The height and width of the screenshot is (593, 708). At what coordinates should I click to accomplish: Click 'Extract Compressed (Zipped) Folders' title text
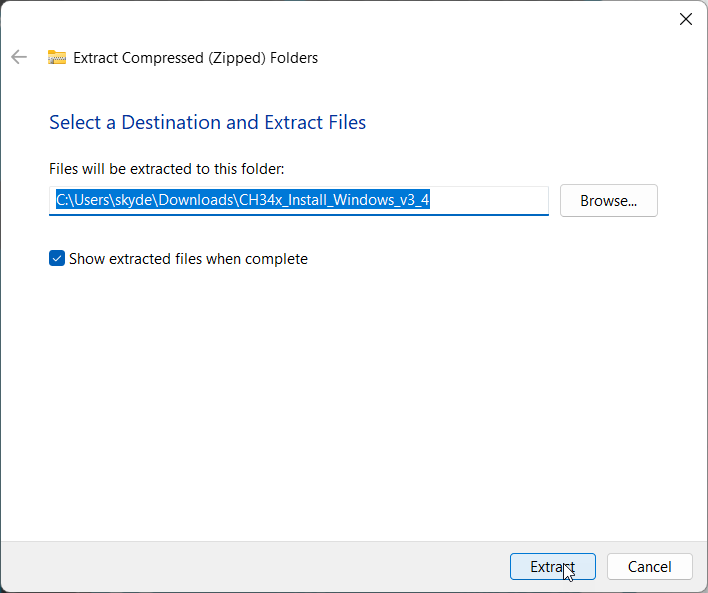point(196,58)
